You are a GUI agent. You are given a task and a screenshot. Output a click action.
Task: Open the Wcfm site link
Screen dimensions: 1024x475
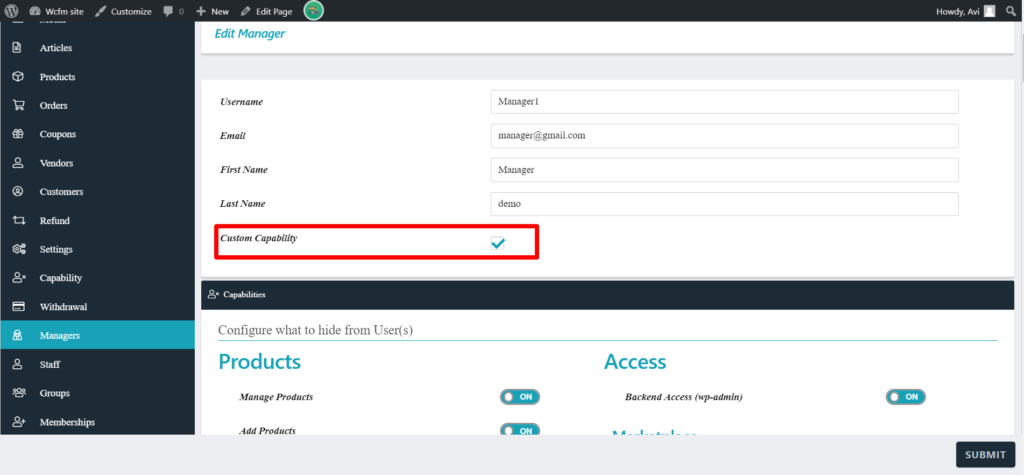point(57,11)
